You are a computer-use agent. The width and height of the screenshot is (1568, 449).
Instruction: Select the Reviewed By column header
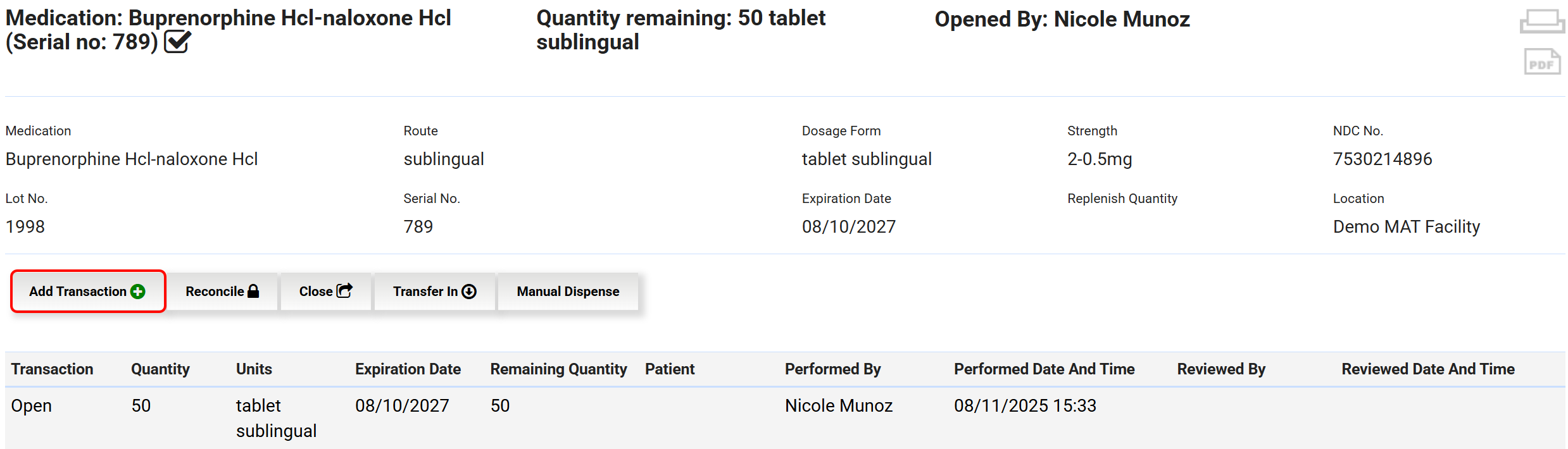1220,369
